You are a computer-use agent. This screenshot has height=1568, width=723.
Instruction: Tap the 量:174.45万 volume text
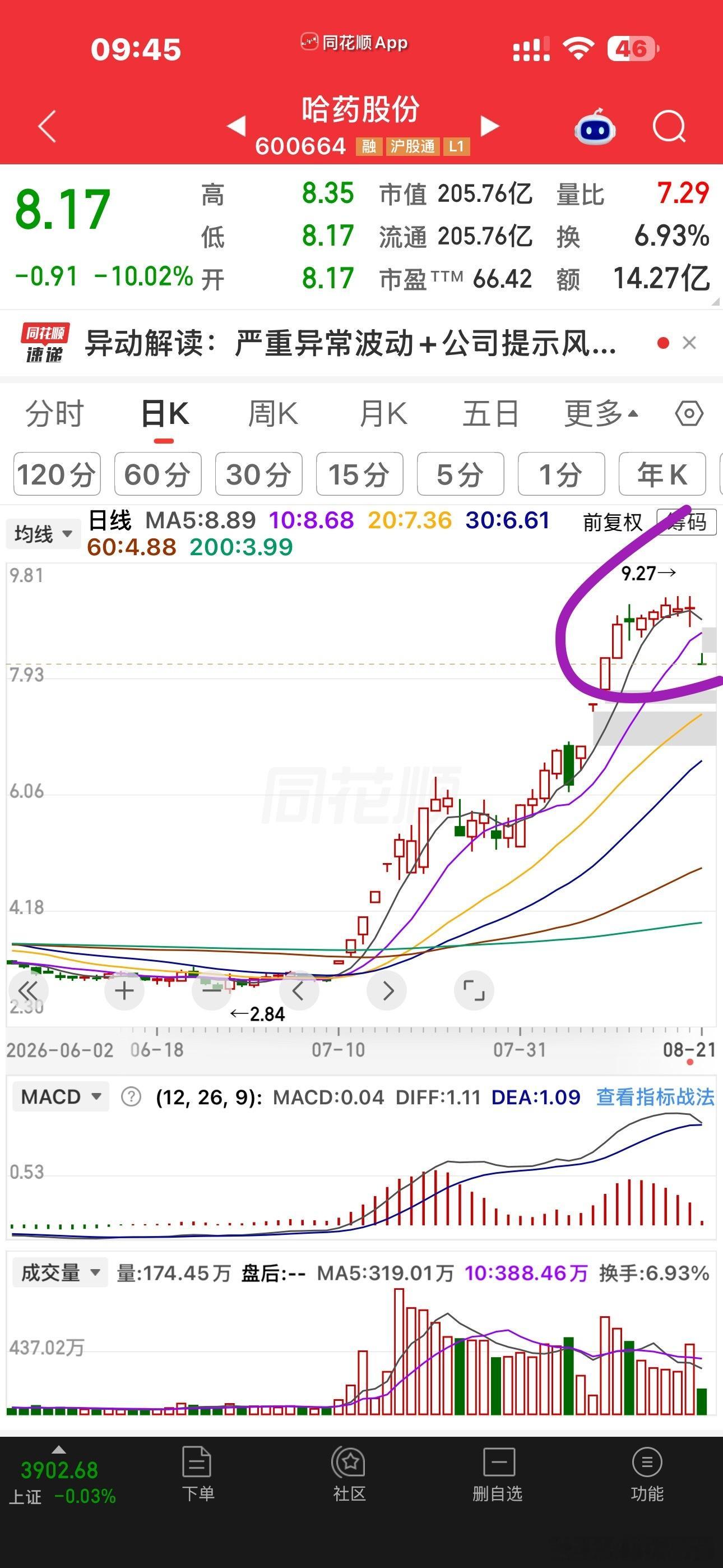pyautogui.click(x=173, y=1273)
